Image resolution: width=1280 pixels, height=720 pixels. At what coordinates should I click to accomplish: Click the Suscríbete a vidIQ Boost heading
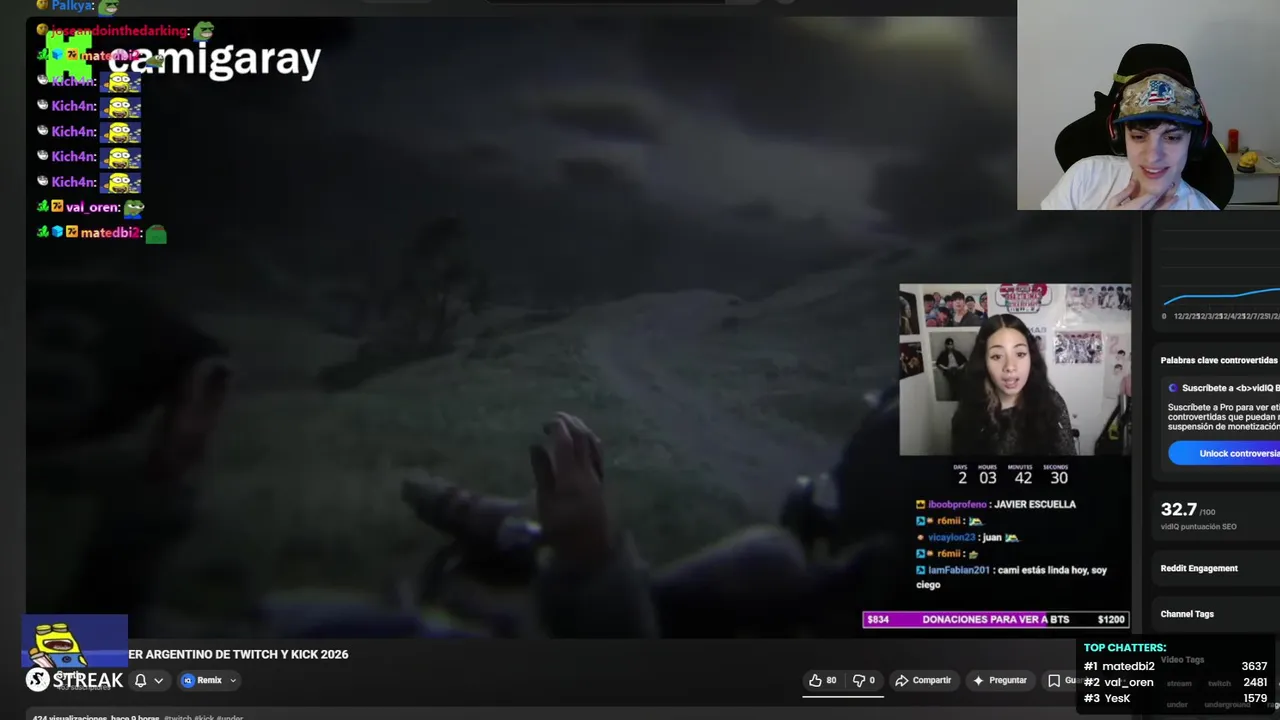pos(1230,388)
